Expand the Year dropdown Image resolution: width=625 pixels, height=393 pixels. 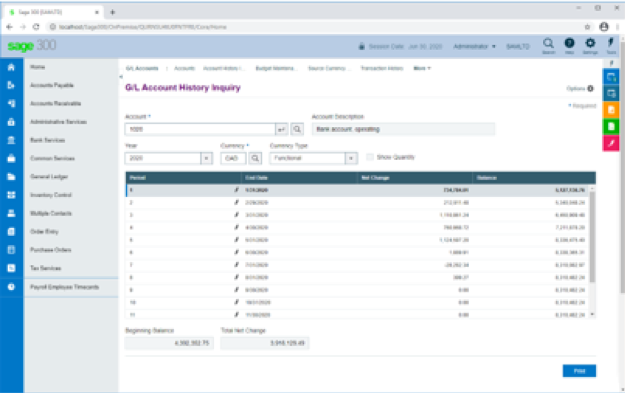[x=206, y=158]
